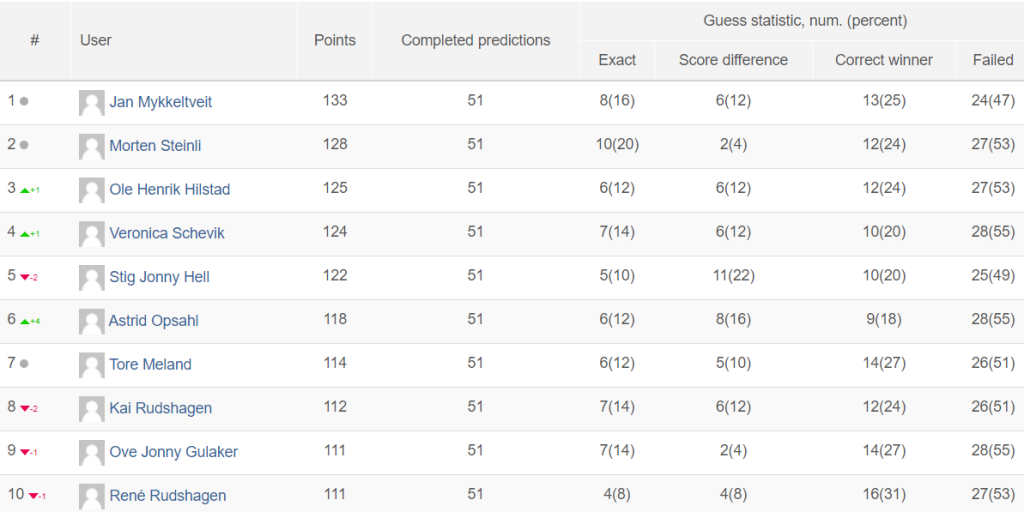Viewport: 1024px width, 512px height.
Task: Click the Score difference column header
Action: pos(733,60)
